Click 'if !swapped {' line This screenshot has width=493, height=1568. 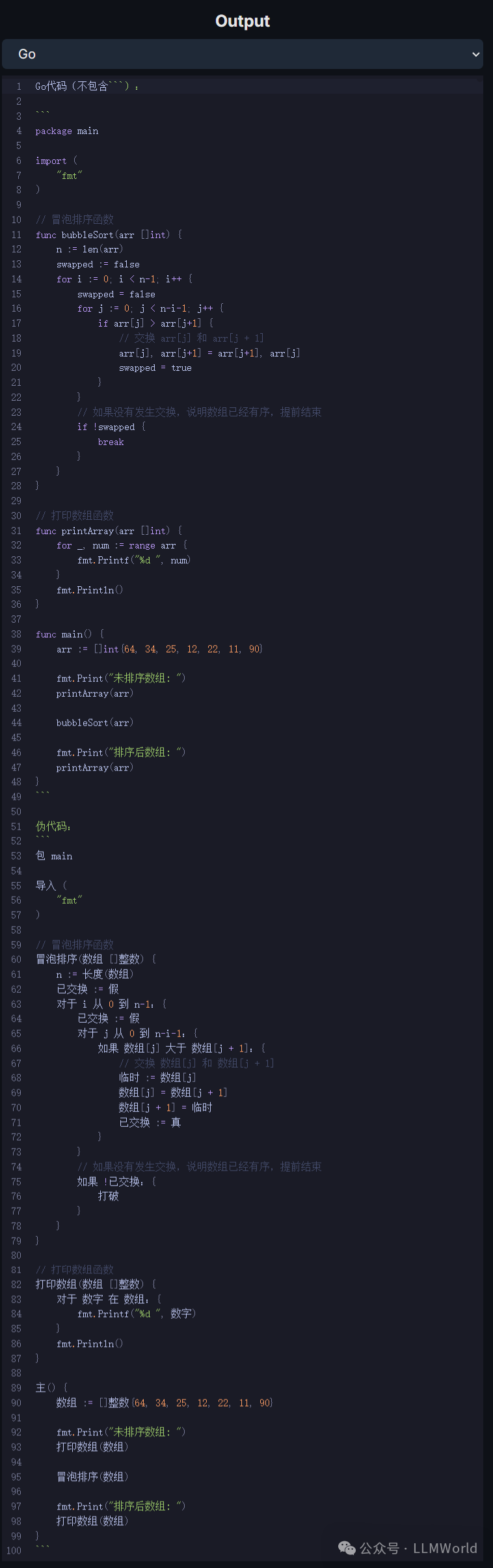pos(111,427)
